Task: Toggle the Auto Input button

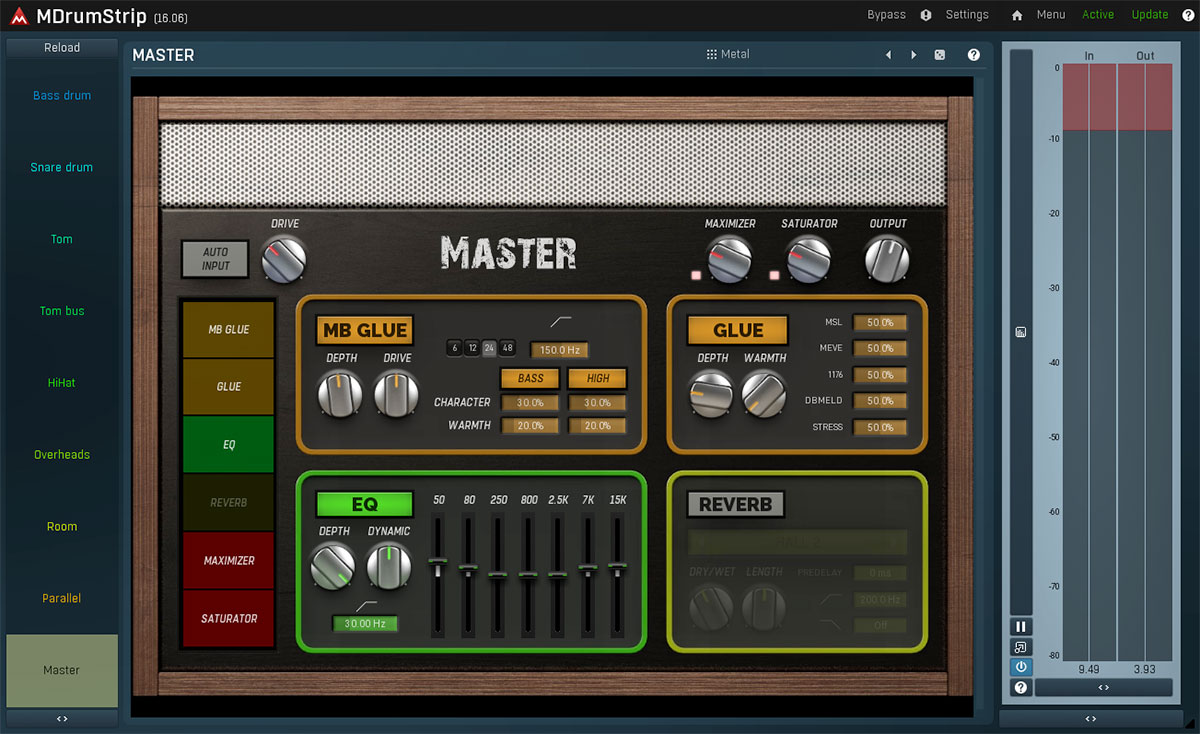Action: click(x=215, y=259)
